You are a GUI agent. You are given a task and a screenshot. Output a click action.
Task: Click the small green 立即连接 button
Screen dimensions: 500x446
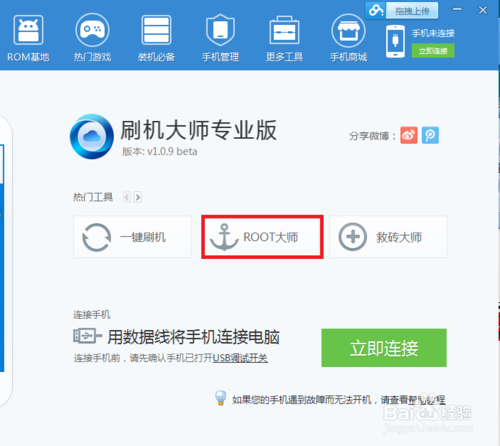click(x=433, y=51)
